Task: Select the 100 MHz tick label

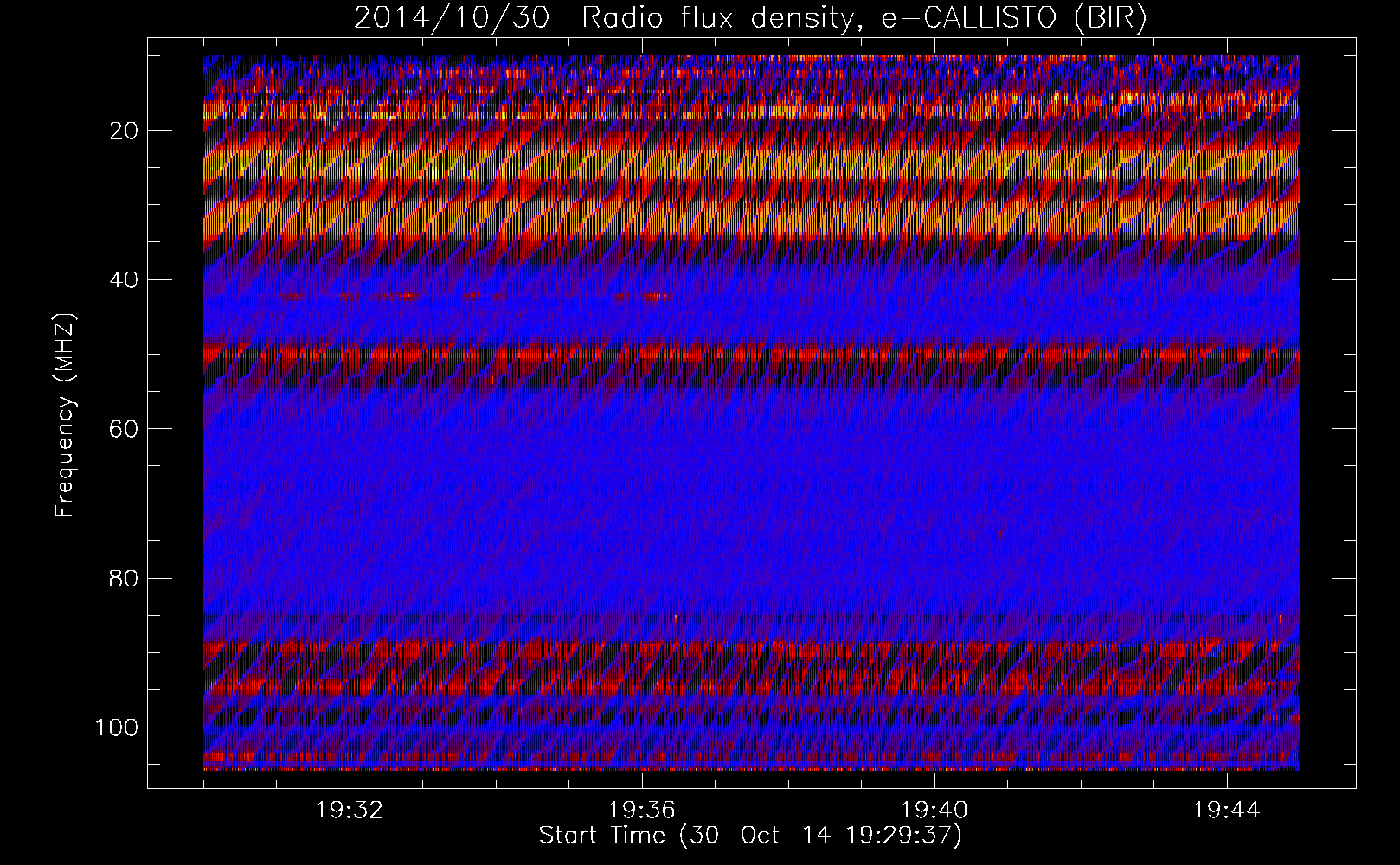Action: tap(115, 727)
